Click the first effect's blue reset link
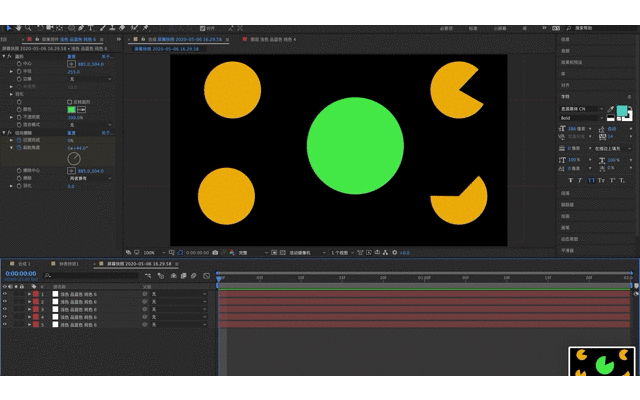The height and width of the screenshot is (400, 640). (x=71, y=57)
